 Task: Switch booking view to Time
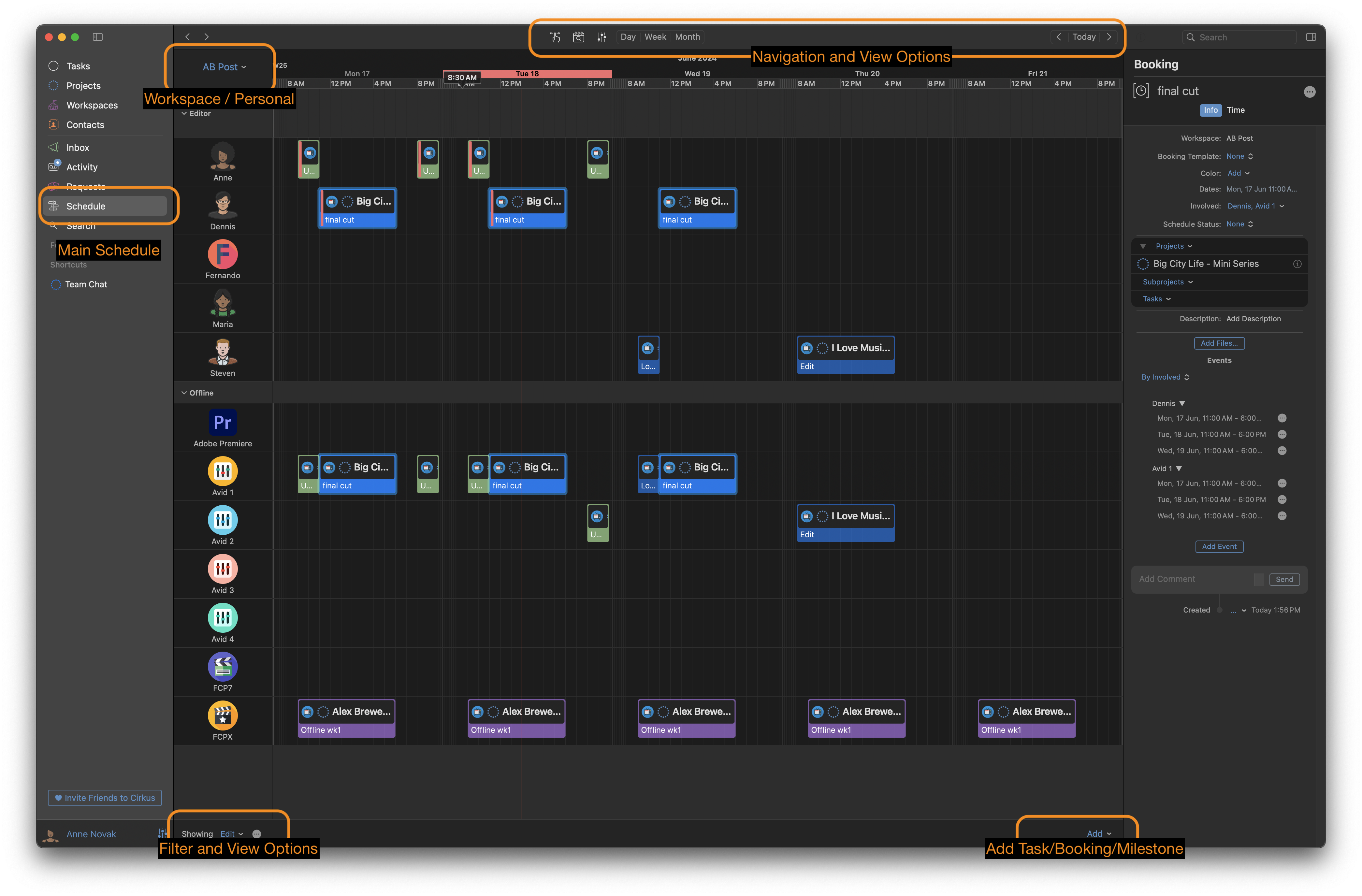pyautogui.click(x=1236, y=110)
